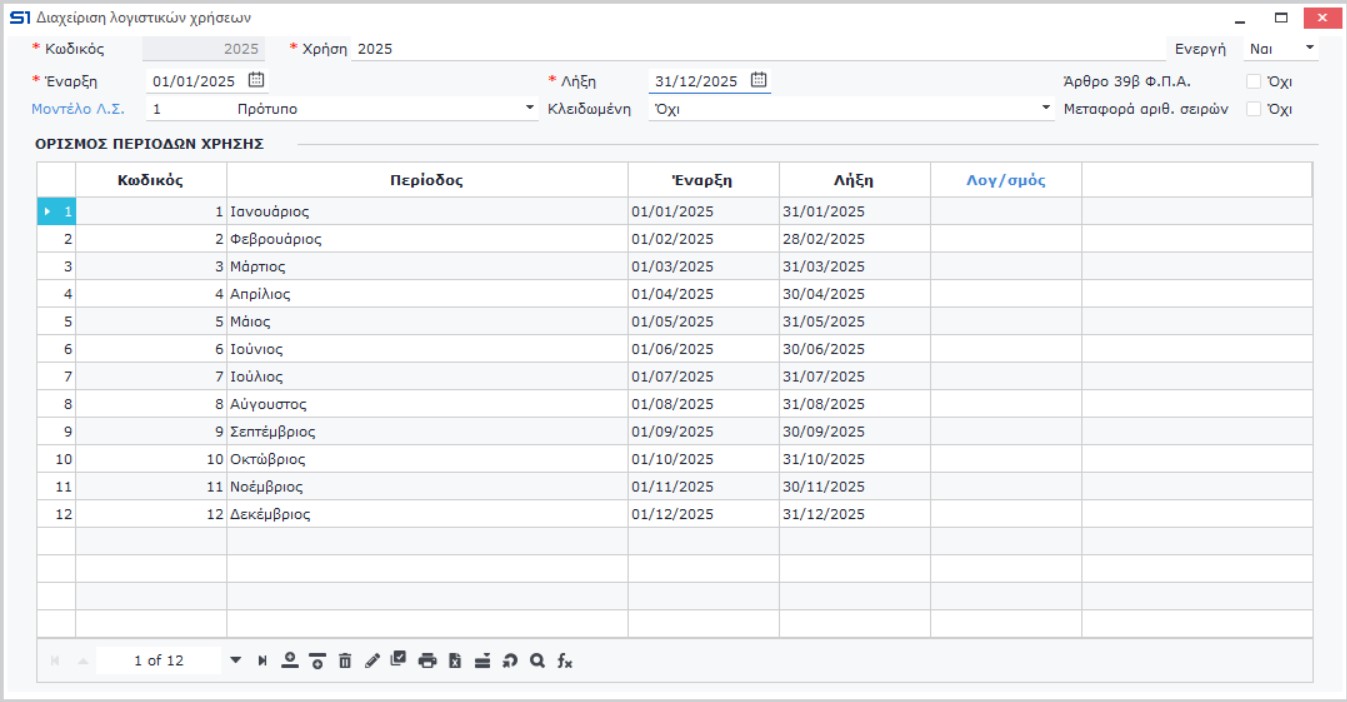The width and height of the screenshot is (1347, 702).
Task: Expand the Κλειδωμένη dropdown
Action: point(1046,109)
